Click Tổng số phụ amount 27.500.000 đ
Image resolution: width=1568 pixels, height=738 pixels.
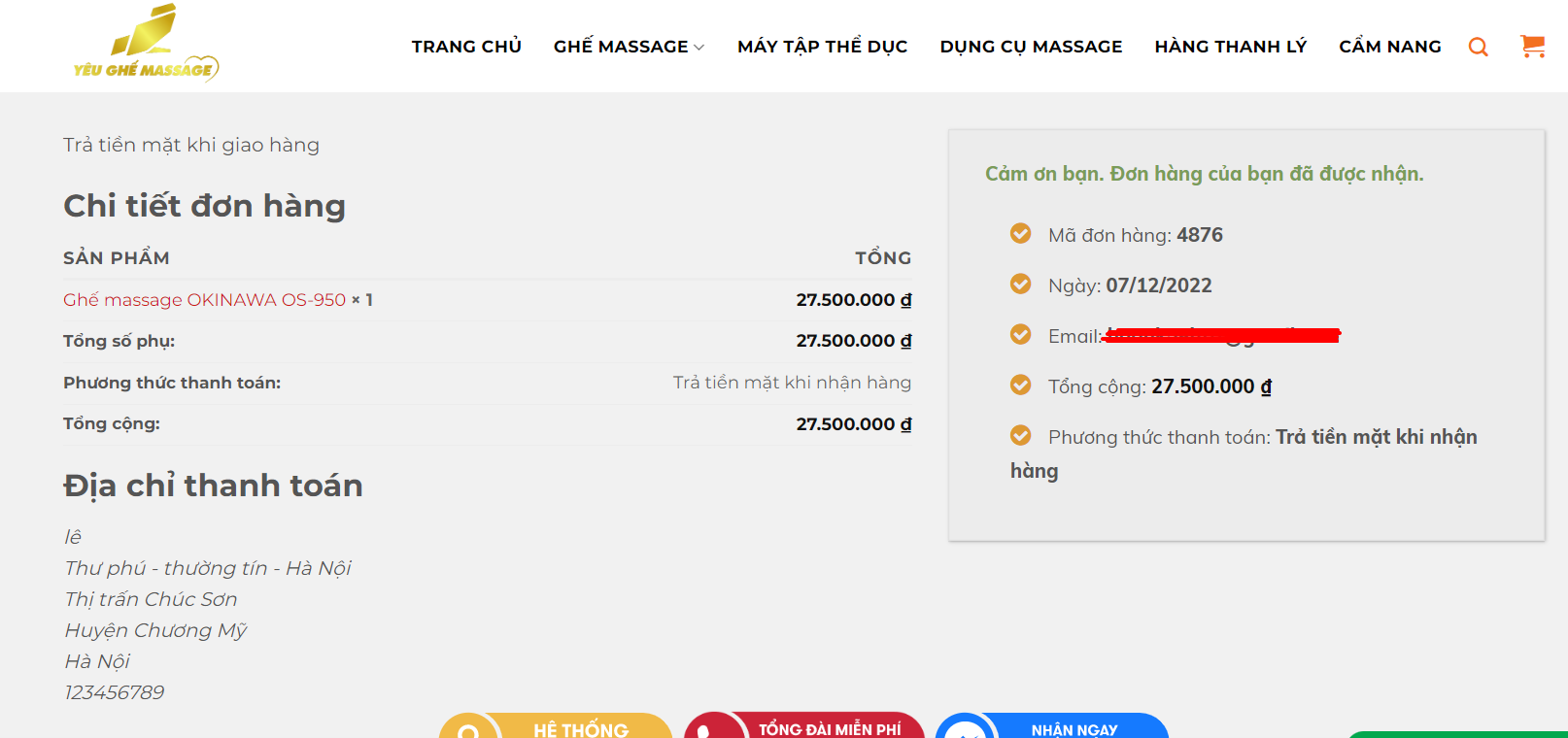(x=854, y=341)
